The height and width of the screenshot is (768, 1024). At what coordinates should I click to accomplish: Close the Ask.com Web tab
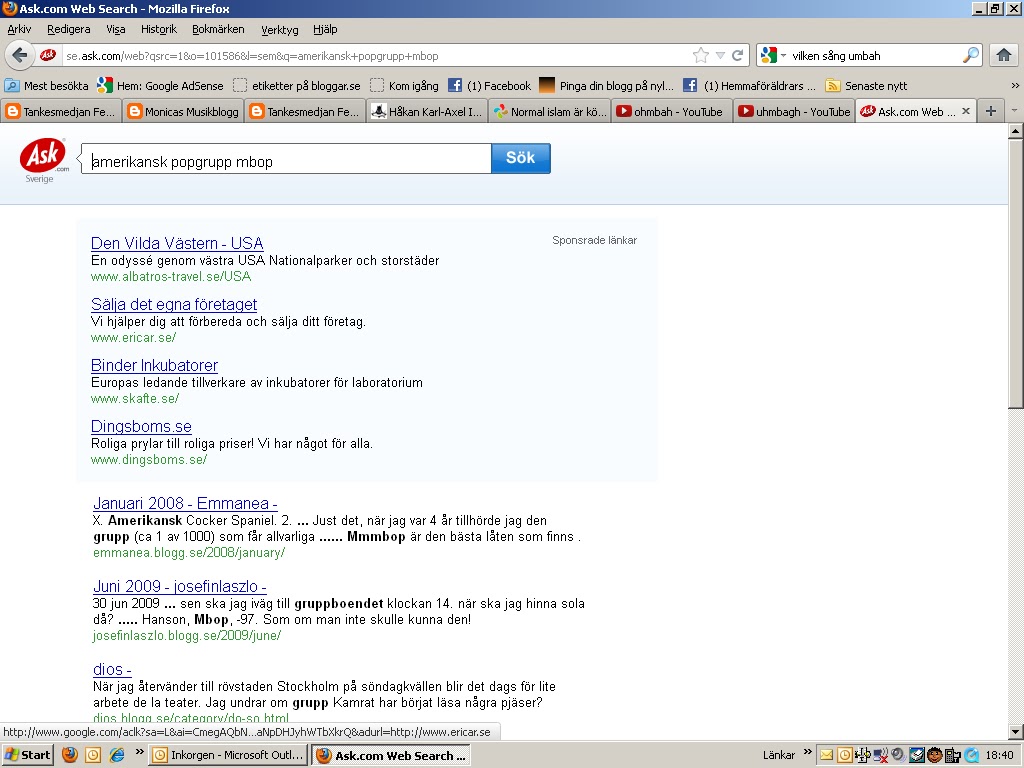tap(966, 111)
